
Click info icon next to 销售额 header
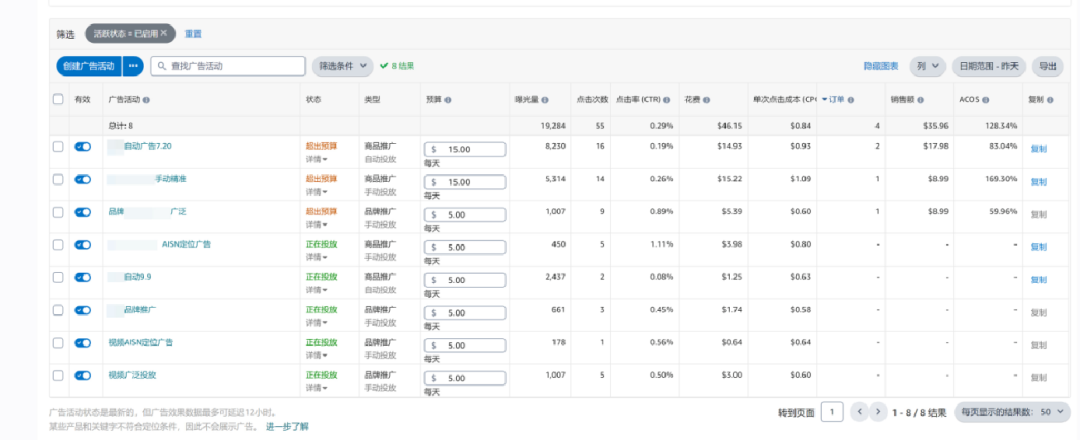coord(921,100)
